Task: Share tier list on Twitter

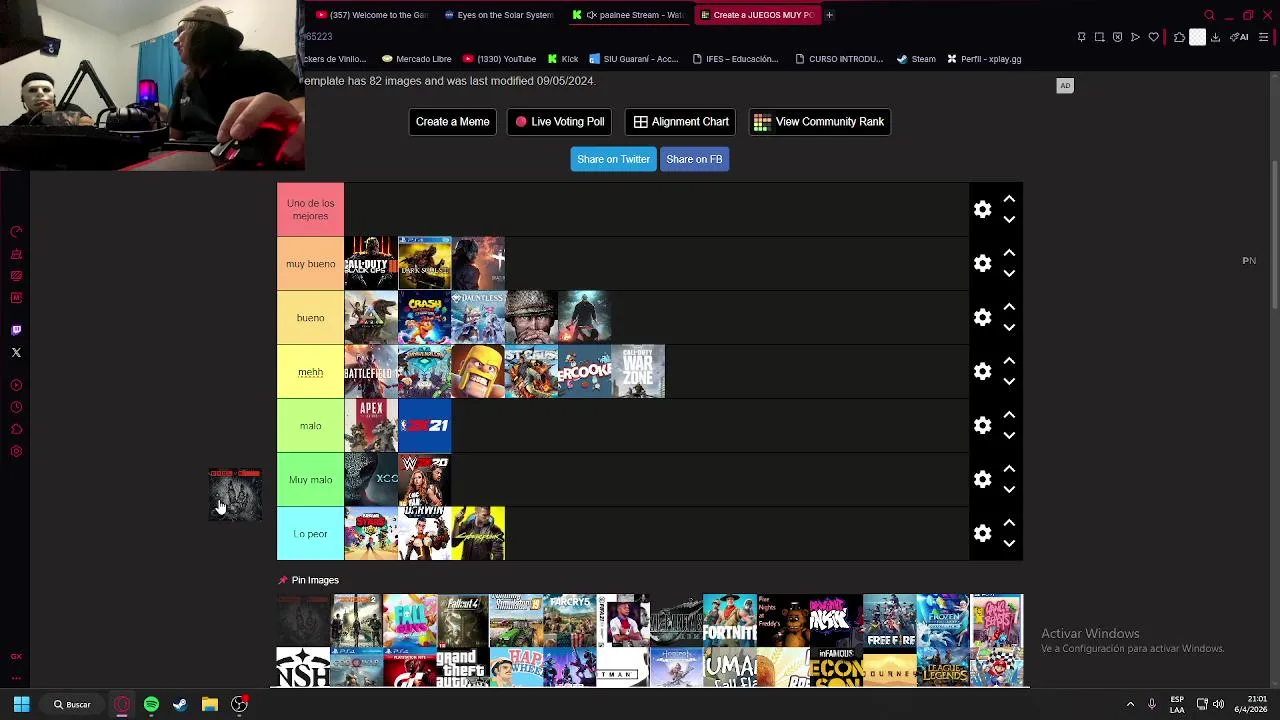Action: tap(613, 159)
